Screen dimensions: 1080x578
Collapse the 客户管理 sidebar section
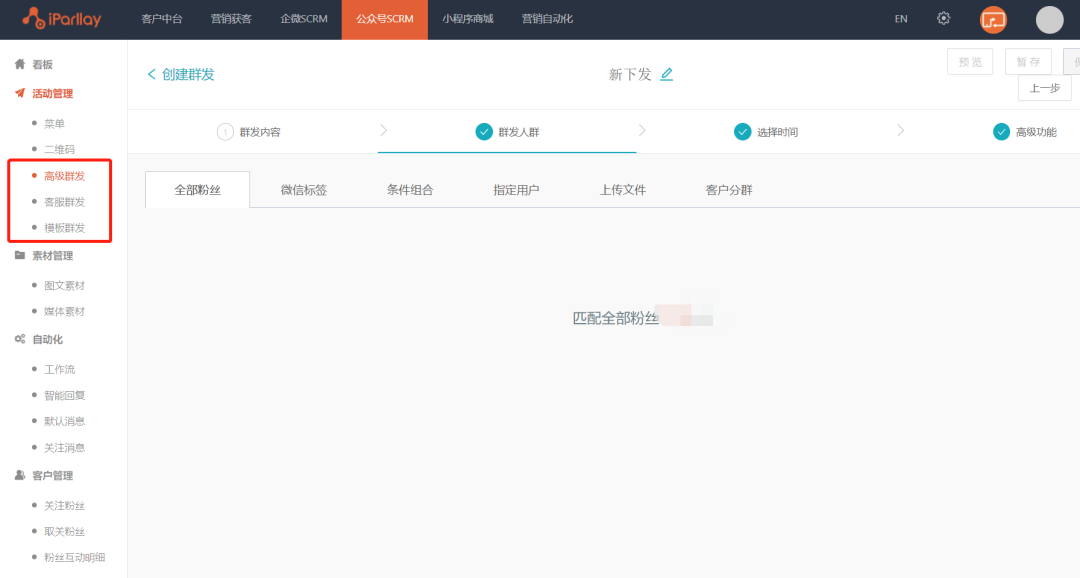click(53, 476)
